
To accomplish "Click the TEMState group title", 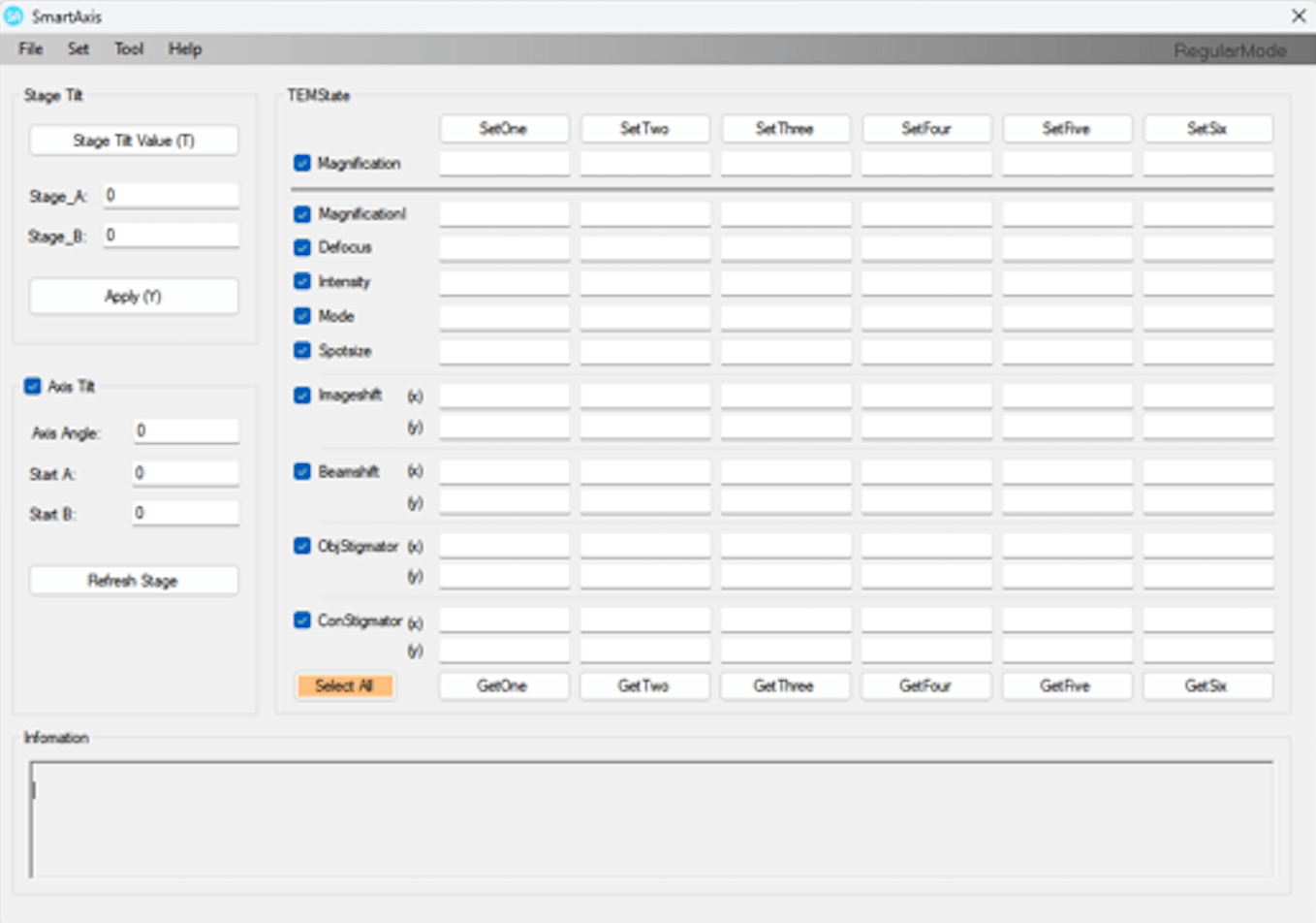I will pos(319,95).
